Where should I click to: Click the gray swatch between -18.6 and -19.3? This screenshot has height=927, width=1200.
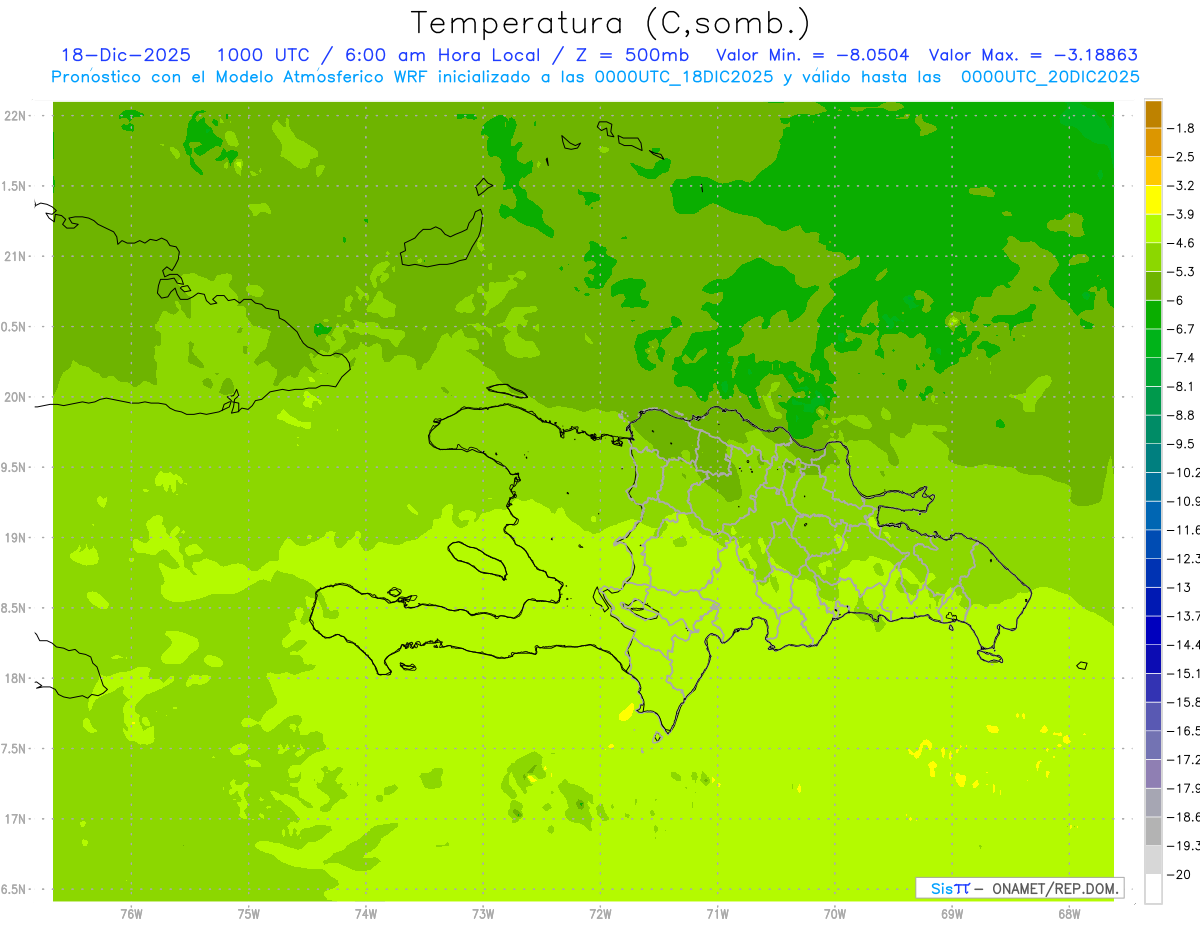pos(1153,831)
